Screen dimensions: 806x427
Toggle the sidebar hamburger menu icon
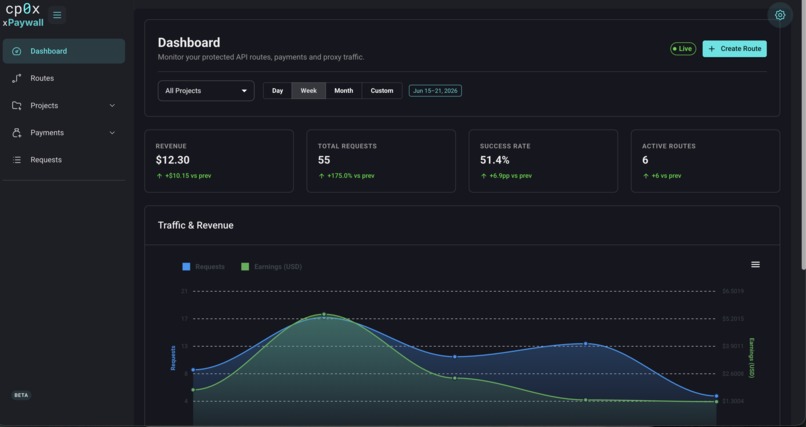pos(57,15)
